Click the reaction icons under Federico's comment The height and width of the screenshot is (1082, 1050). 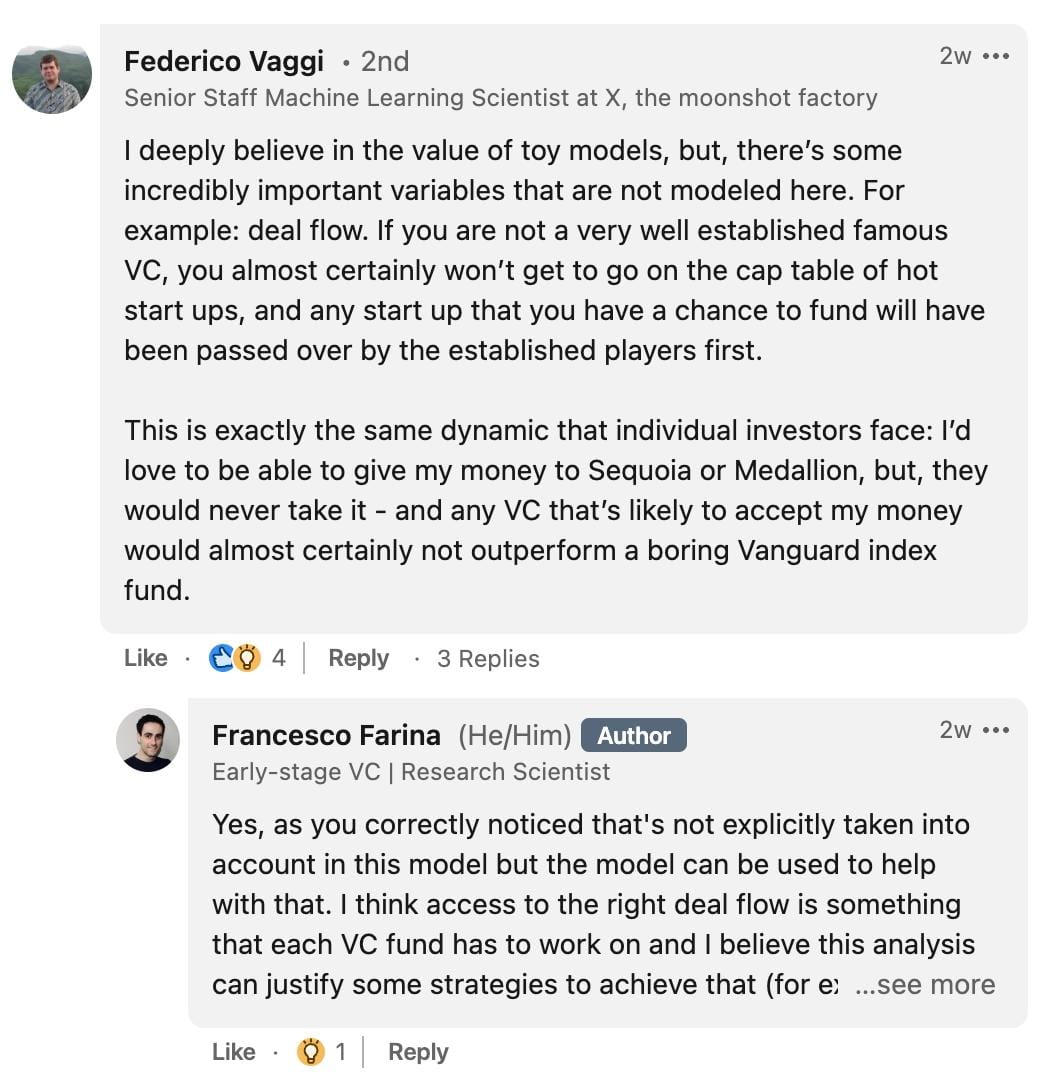(x=234, y=658)
